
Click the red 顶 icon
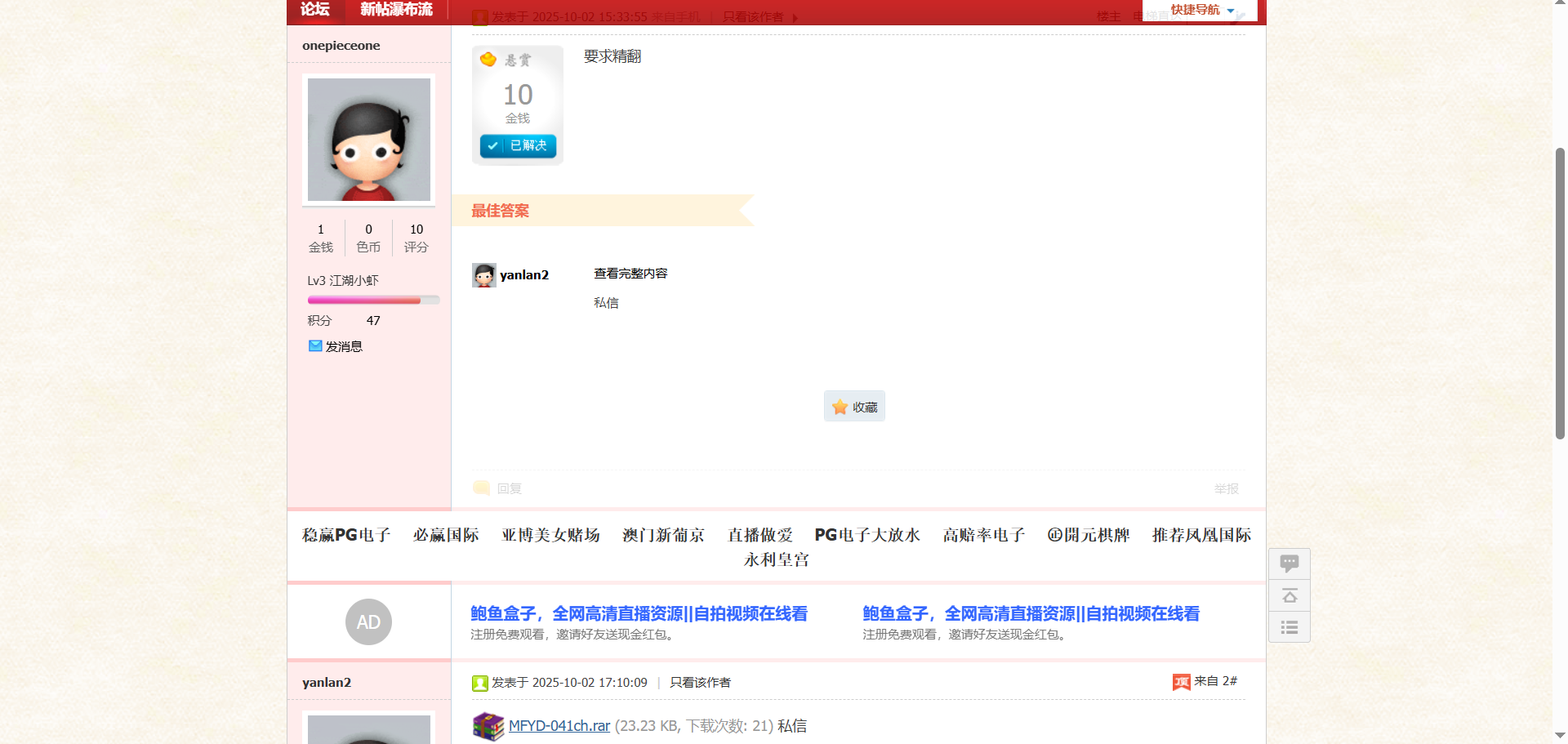point(1181,682)
